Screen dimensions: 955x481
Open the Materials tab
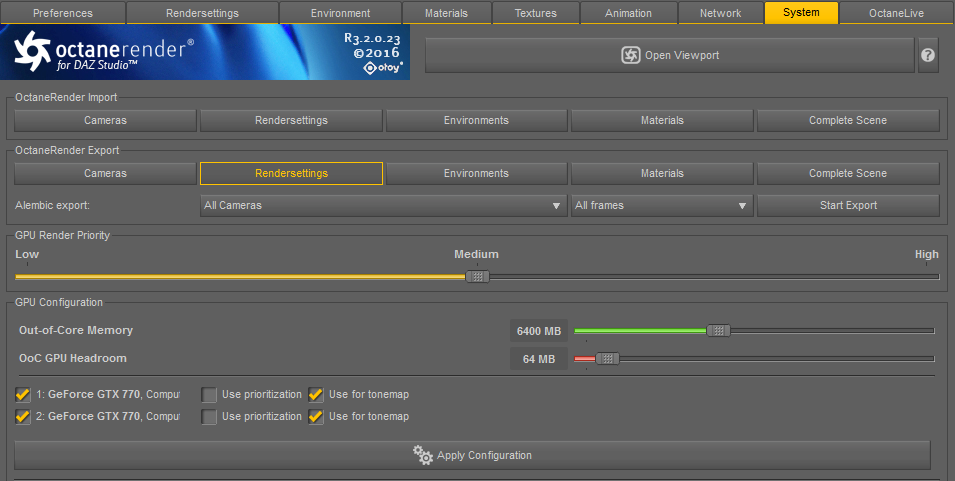pos(446,13)
